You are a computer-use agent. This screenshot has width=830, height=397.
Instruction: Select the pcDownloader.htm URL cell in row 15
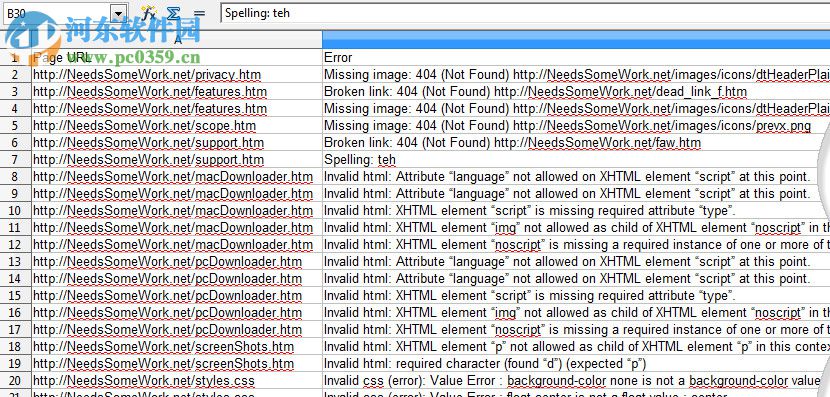click(177, 295)
